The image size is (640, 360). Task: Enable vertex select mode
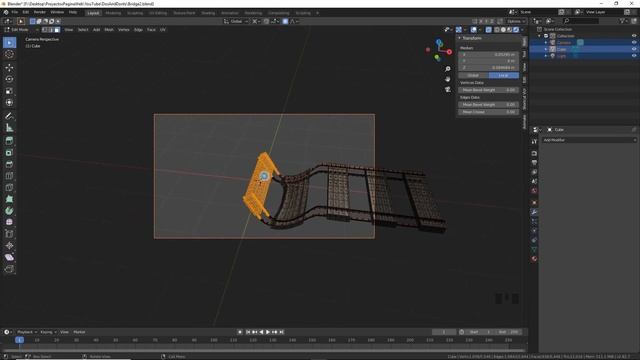(x=44, y=30)
